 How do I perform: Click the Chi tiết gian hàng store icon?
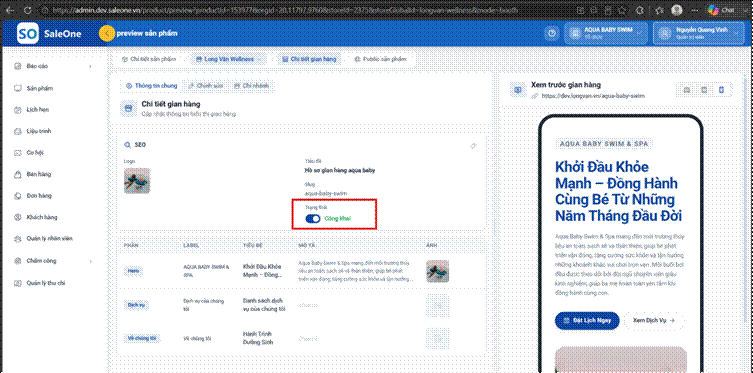tap(128, 108)
